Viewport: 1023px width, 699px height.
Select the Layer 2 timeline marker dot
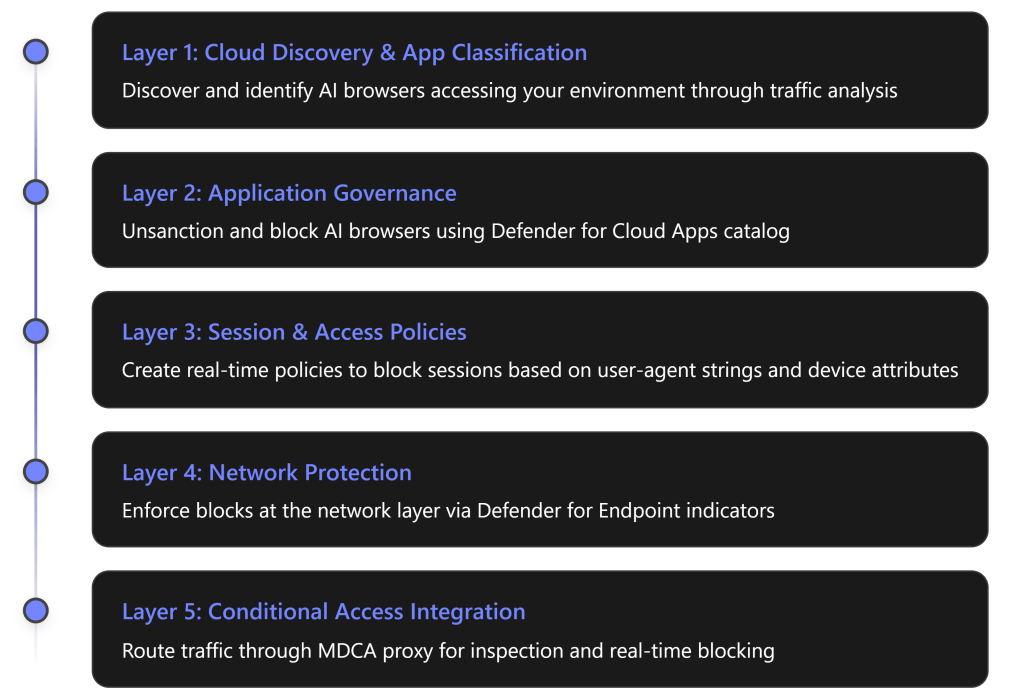36,191
